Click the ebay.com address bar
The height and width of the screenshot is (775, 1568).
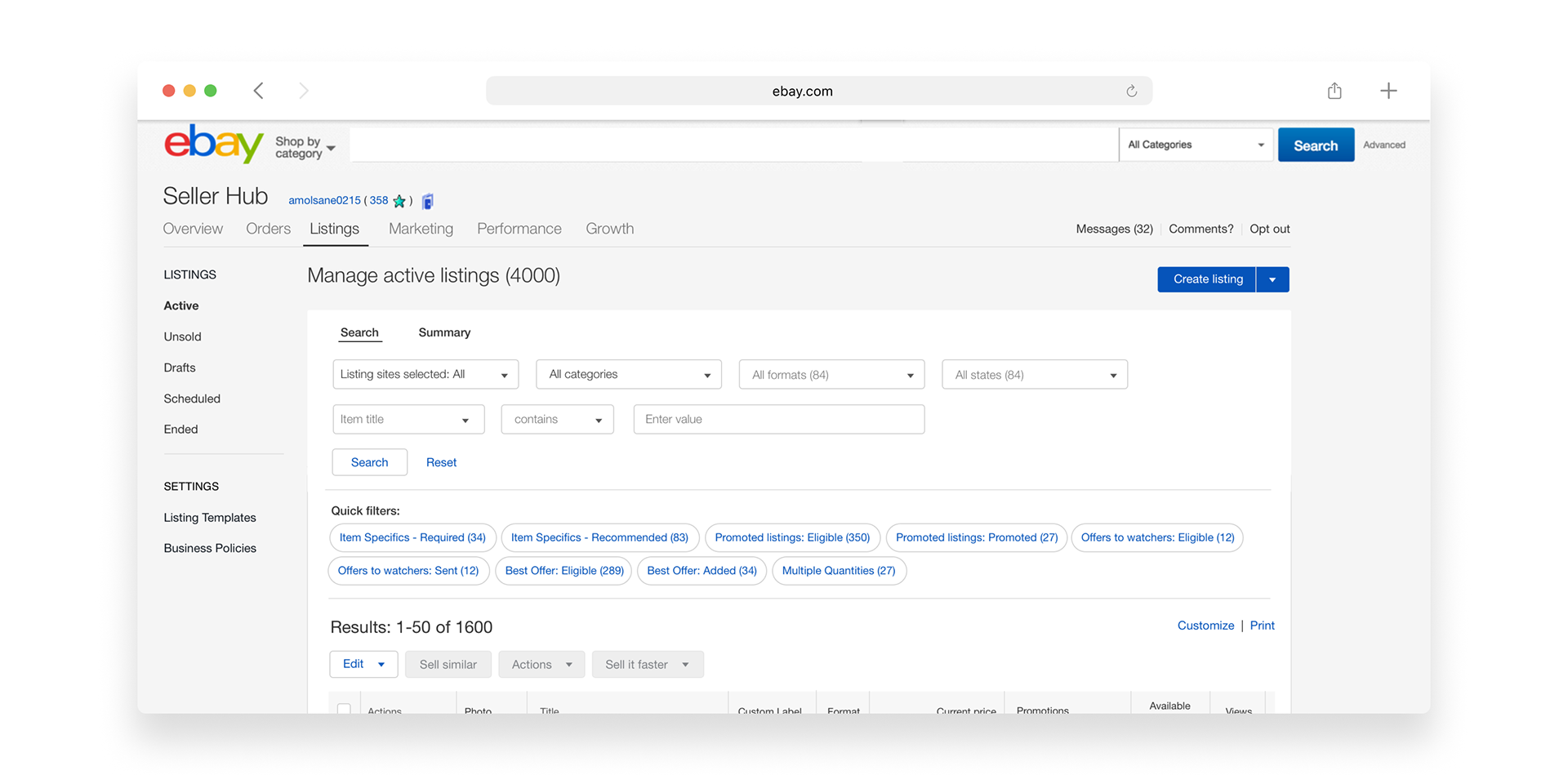pyautogui.click(x=818, y=91)
